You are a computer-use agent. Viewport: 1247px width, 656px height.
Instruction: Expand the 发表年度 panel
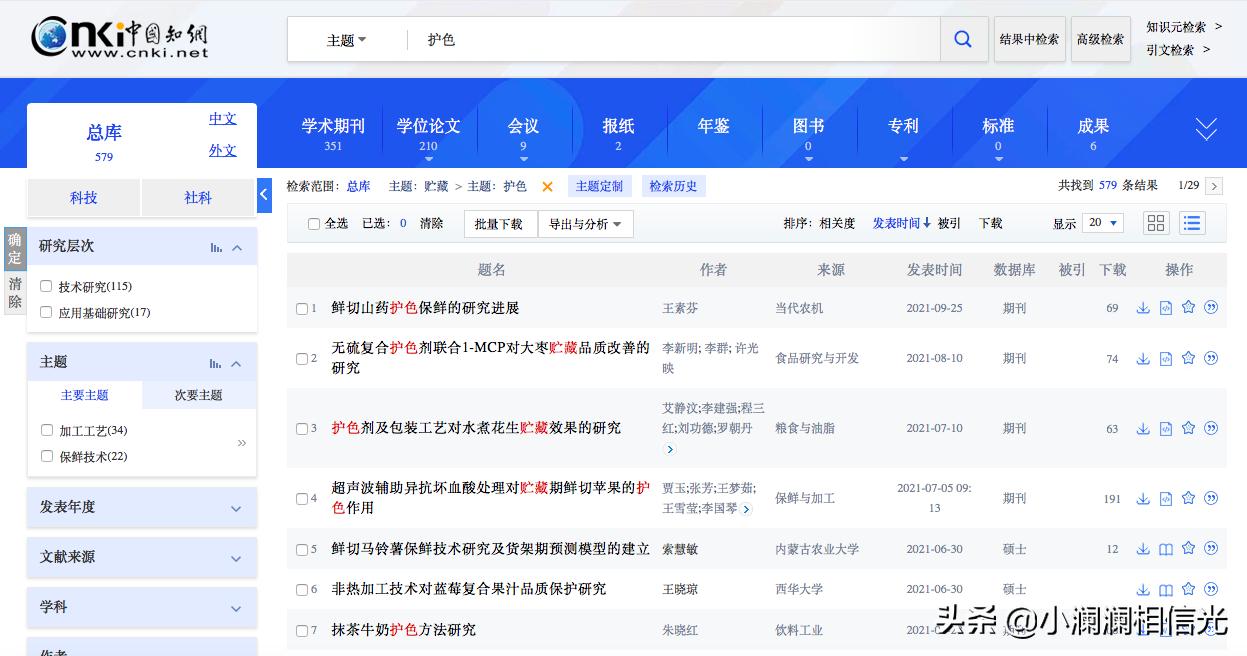tap(140, 507)
